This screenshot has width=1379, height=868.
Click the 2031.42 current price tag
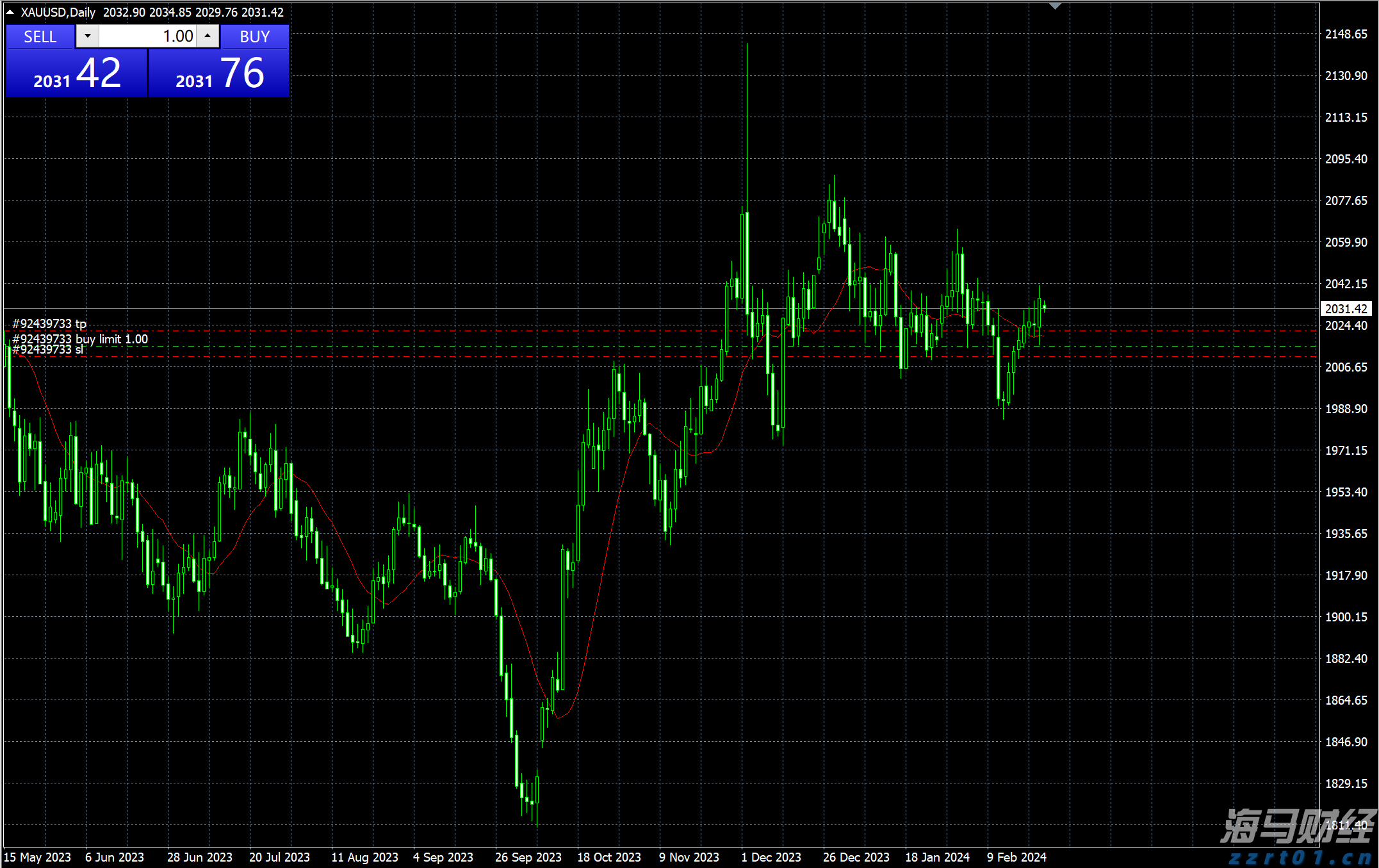click(x=1346, y=309)
